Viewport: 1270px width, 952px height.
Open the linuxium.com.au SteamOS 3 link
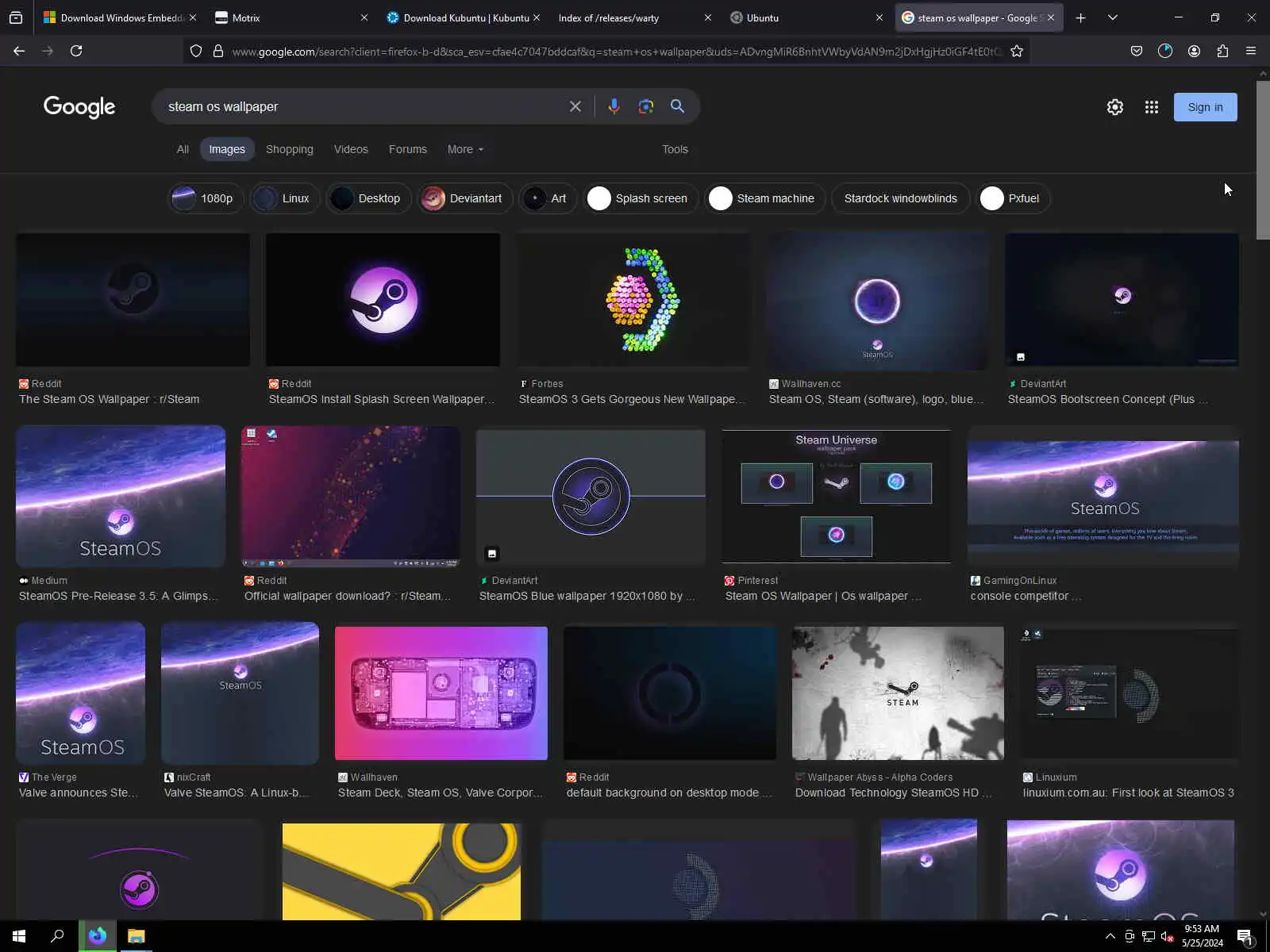[x=1128, y=793]
